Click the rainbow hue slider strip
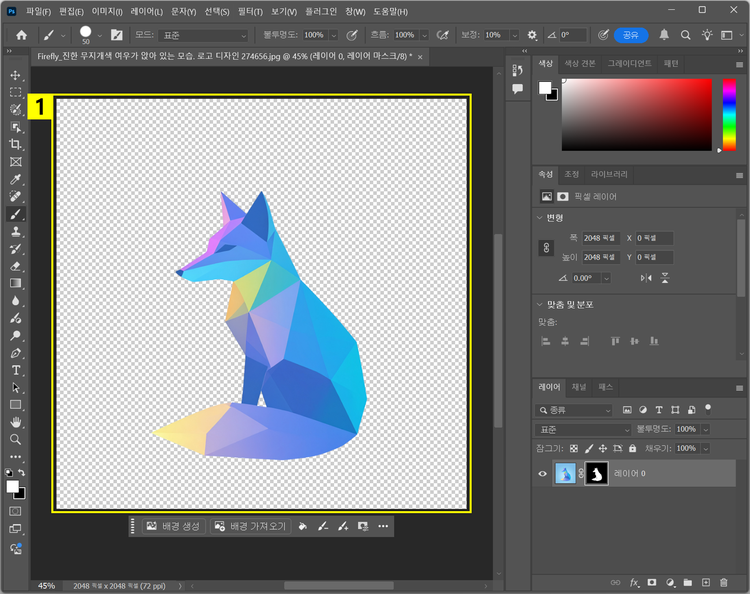The height and width of the screenshot is (594, 750). click(x=729, y=114)
